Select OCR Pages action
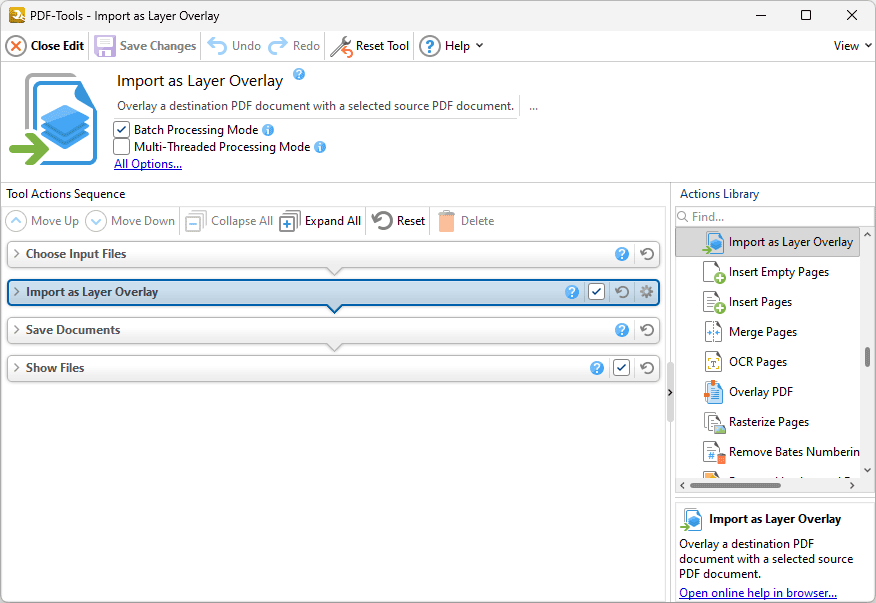 (x=768, y=362)
